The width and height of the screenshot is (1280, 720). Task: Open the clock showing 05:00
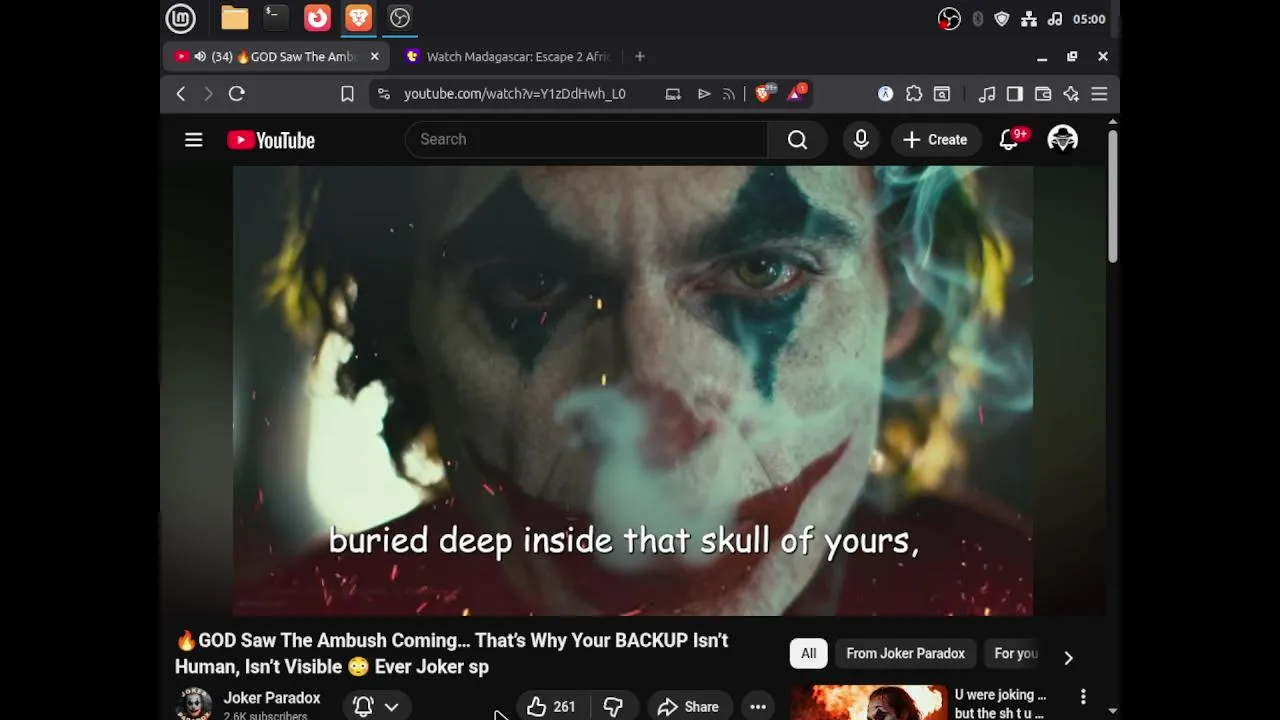(x=1089, y=19)
